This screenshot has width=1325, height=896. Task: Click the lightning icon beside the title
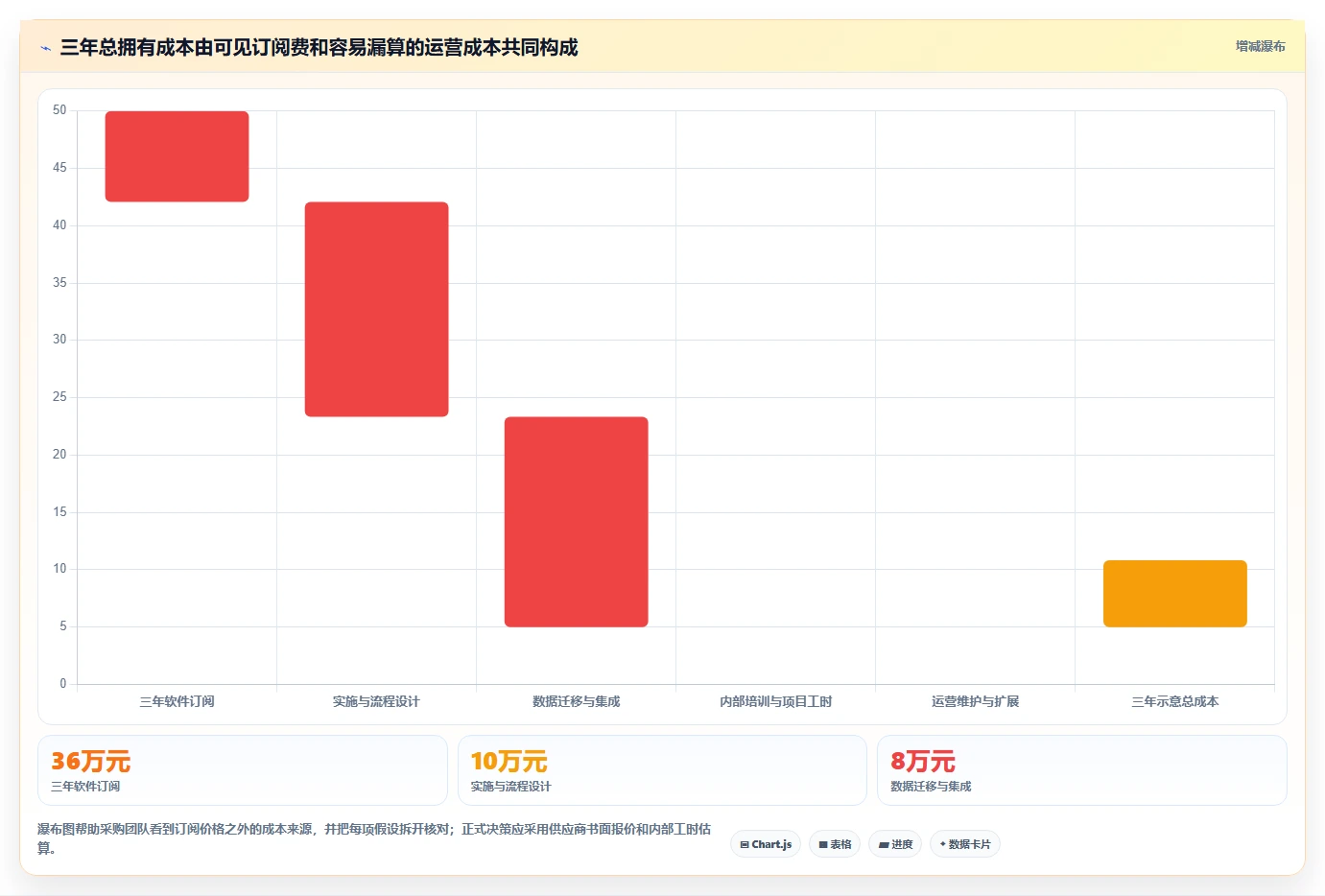pyautogui.click(x=45, y=48)
